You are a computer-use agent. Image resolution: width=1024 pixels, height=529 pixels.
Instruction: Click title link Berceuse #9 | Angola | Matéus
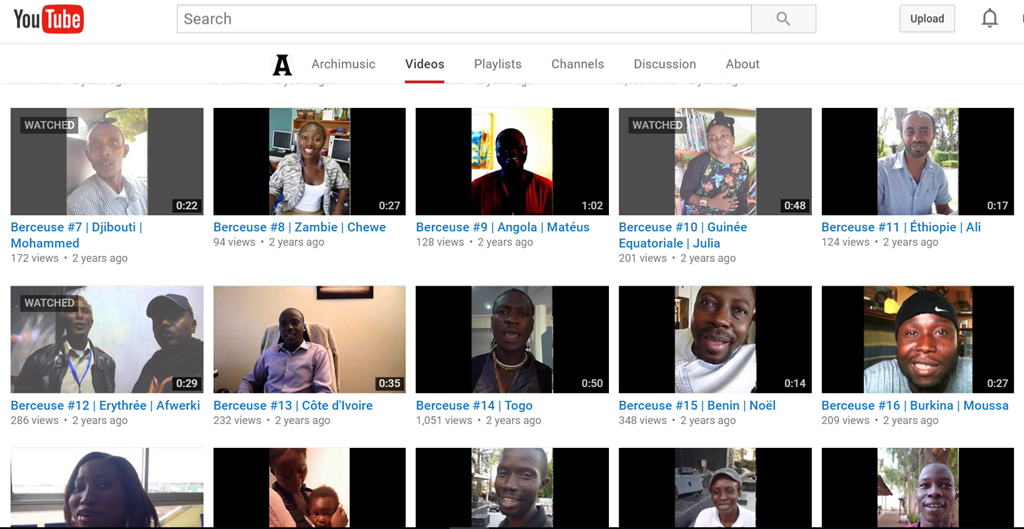pos(503,227)
